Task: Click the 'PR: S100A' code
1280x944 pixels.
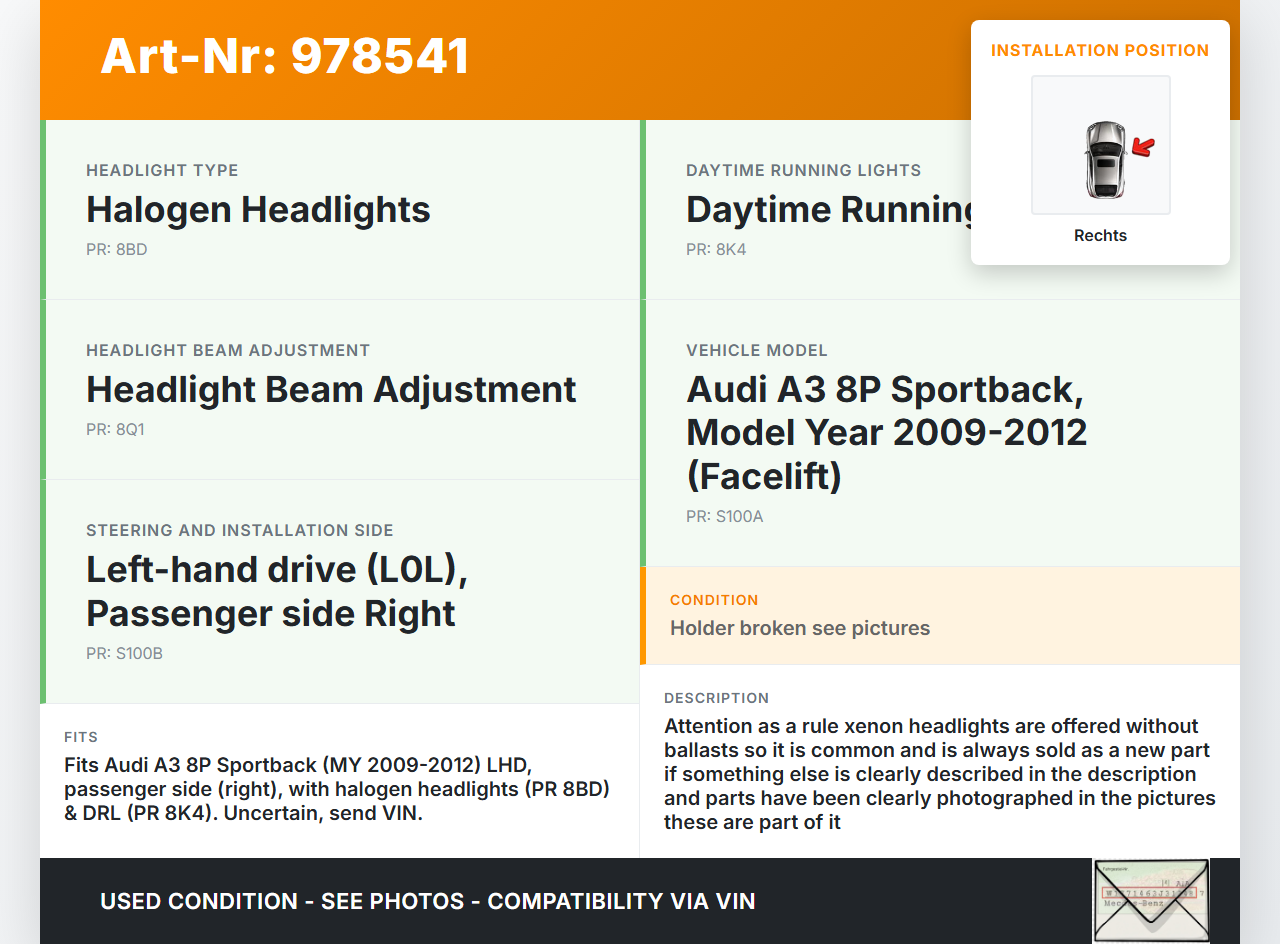Action: coord(725,517)
